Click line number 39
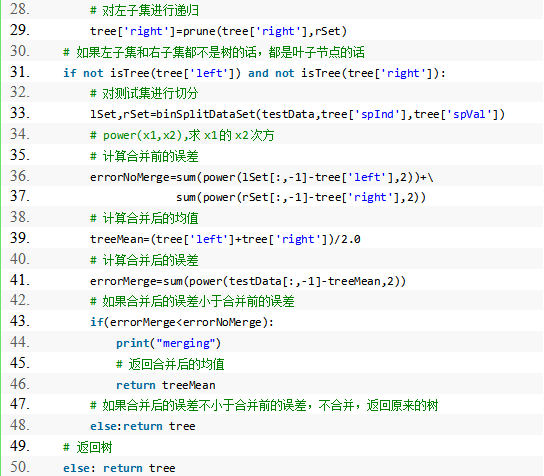The width and height of the screenshot is (544, 476). 20,238
